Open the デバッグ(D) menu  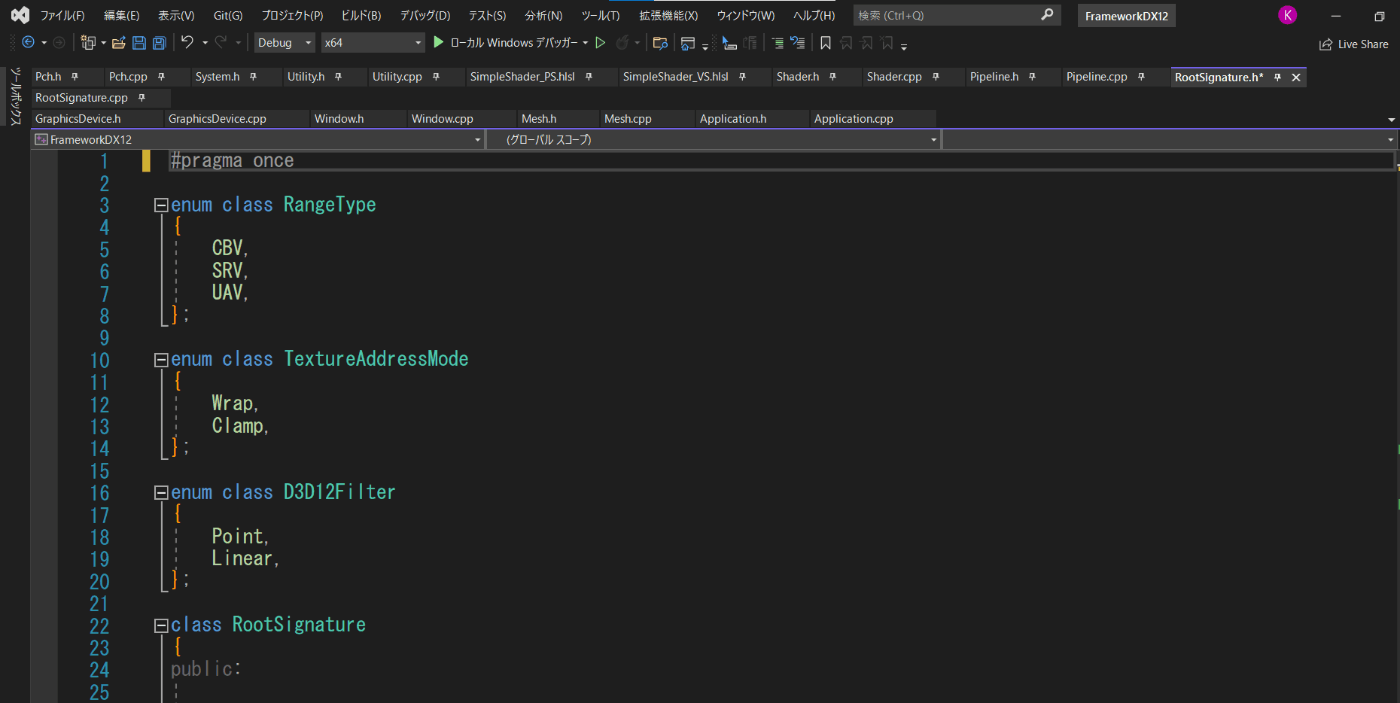click(425, 15)
